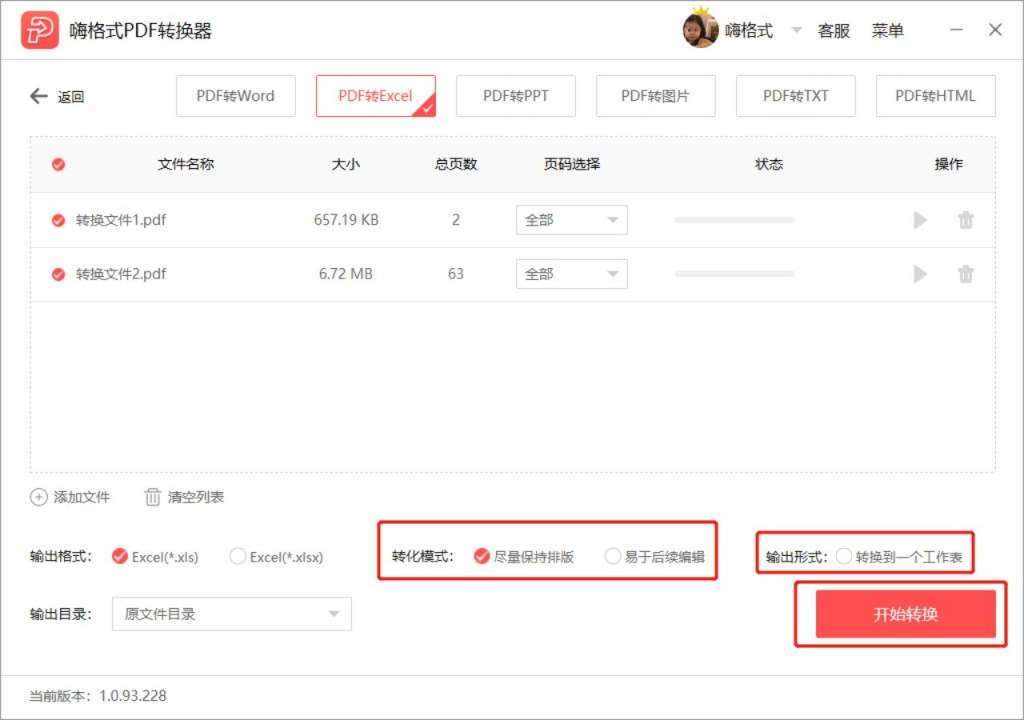Click the 添加文件 plus icon

click(x=39, y=497)
